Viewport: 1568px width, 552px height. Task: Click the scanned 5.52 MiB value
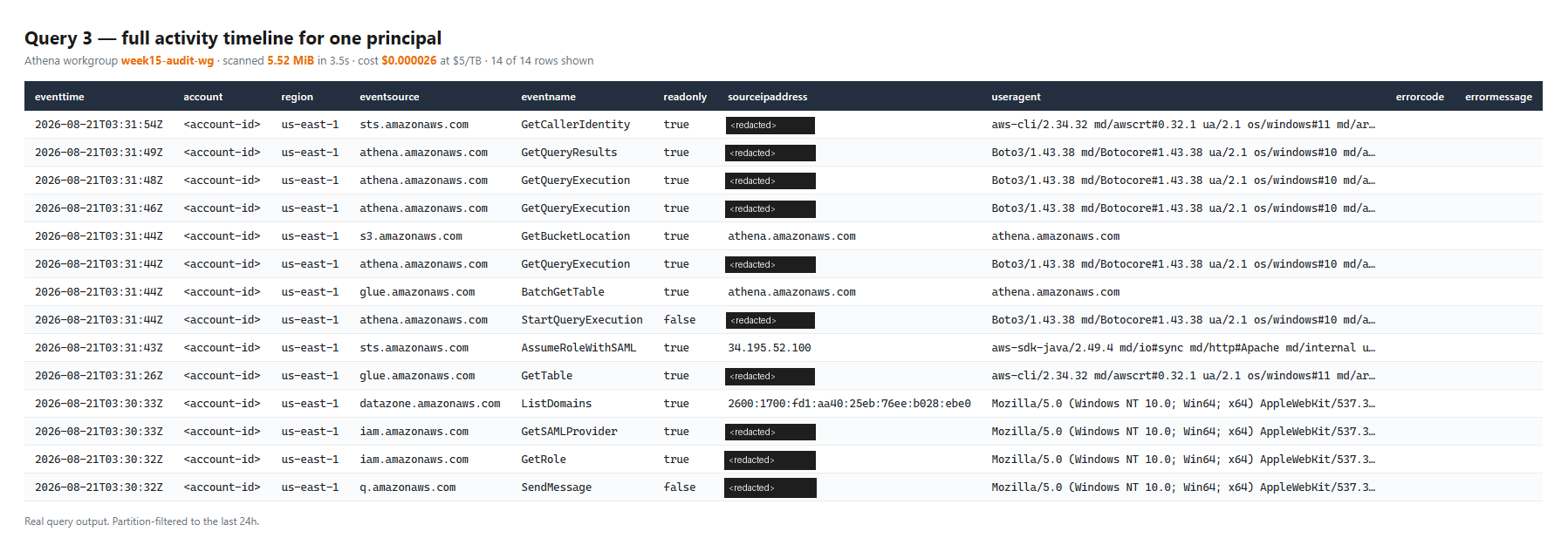coord(291,61)
